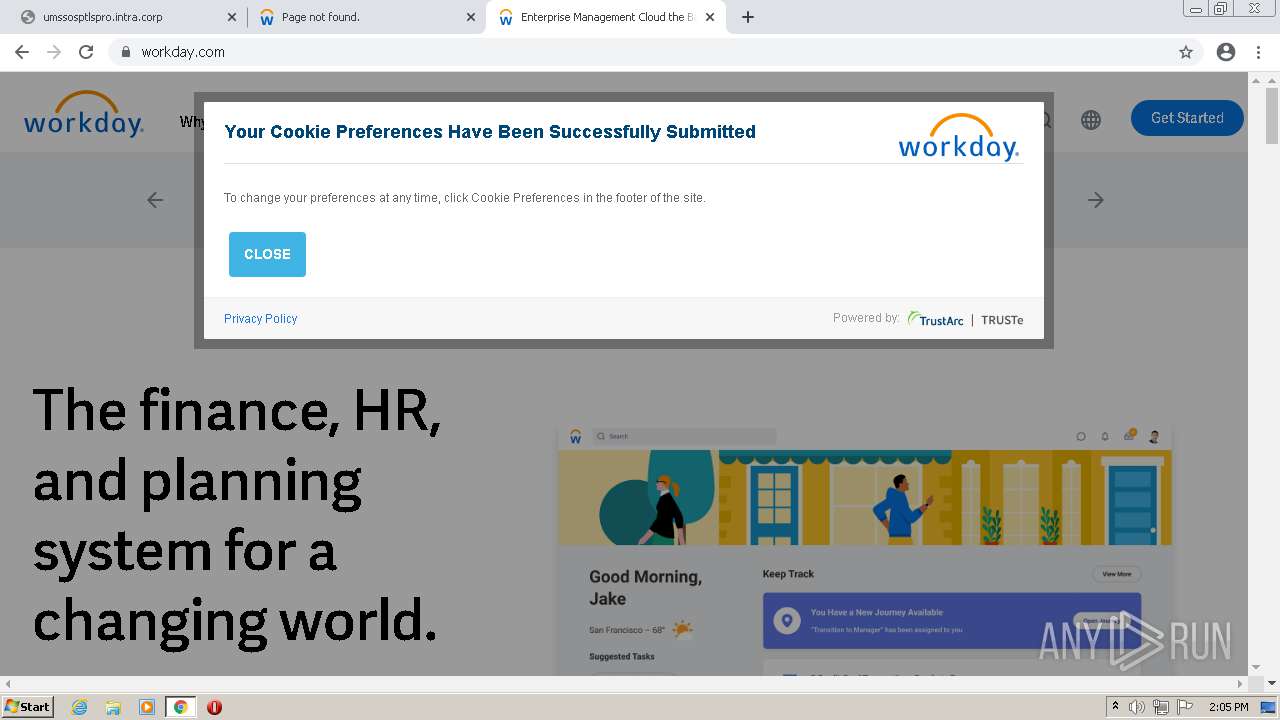The width and height of the screenshot is (1280, 720).
Task: Open the media player taskbar icon
Action: click(146, 707)
